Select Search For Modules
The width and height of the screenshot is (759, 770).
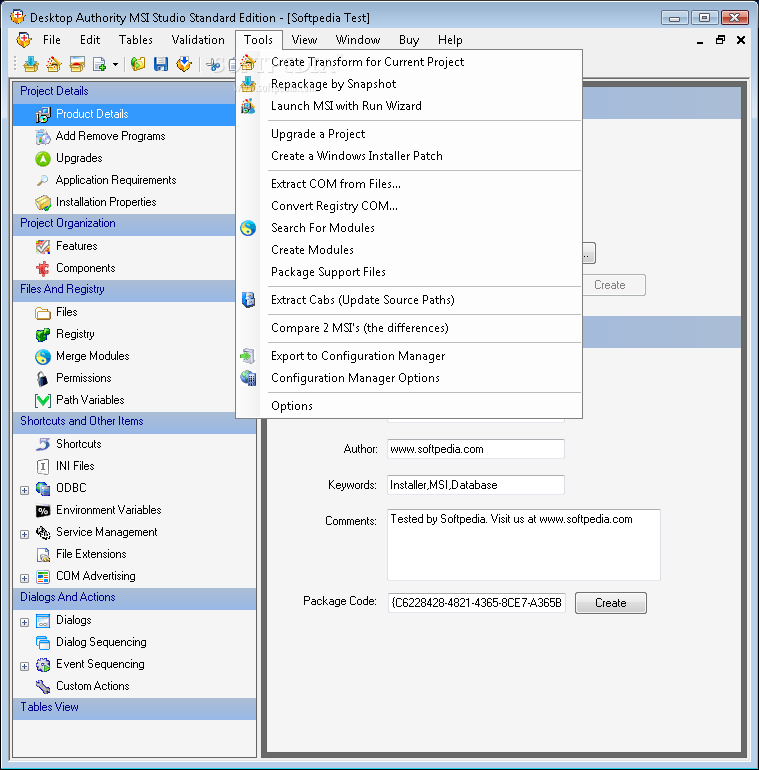click(x=409, y=228)
